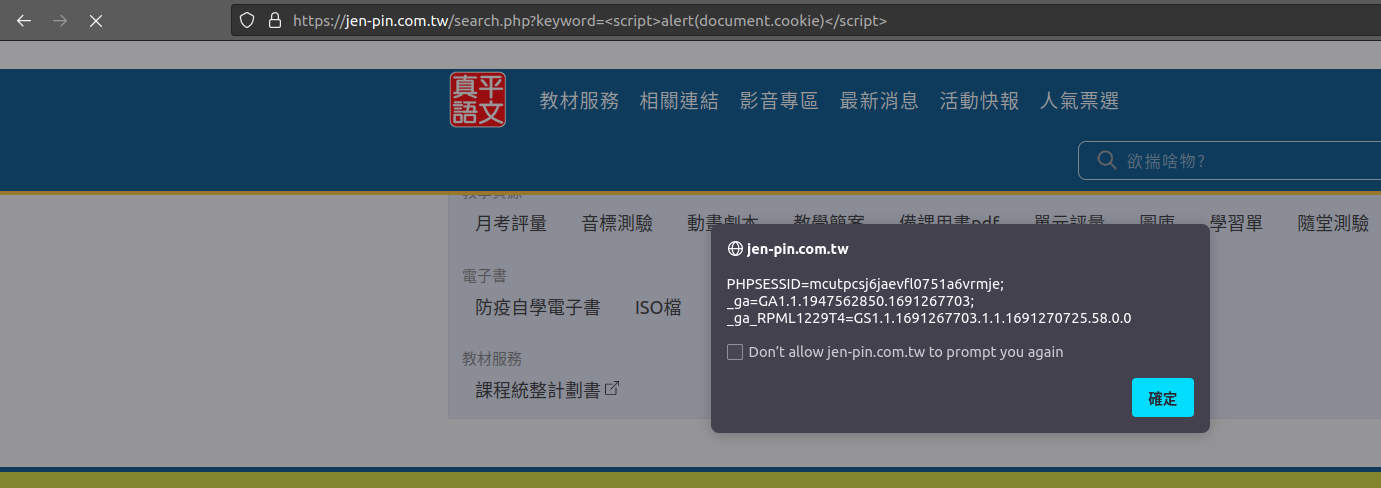Open the 相關連結 nav menu
1381x488 pixels.
click(x=679, y=101)
